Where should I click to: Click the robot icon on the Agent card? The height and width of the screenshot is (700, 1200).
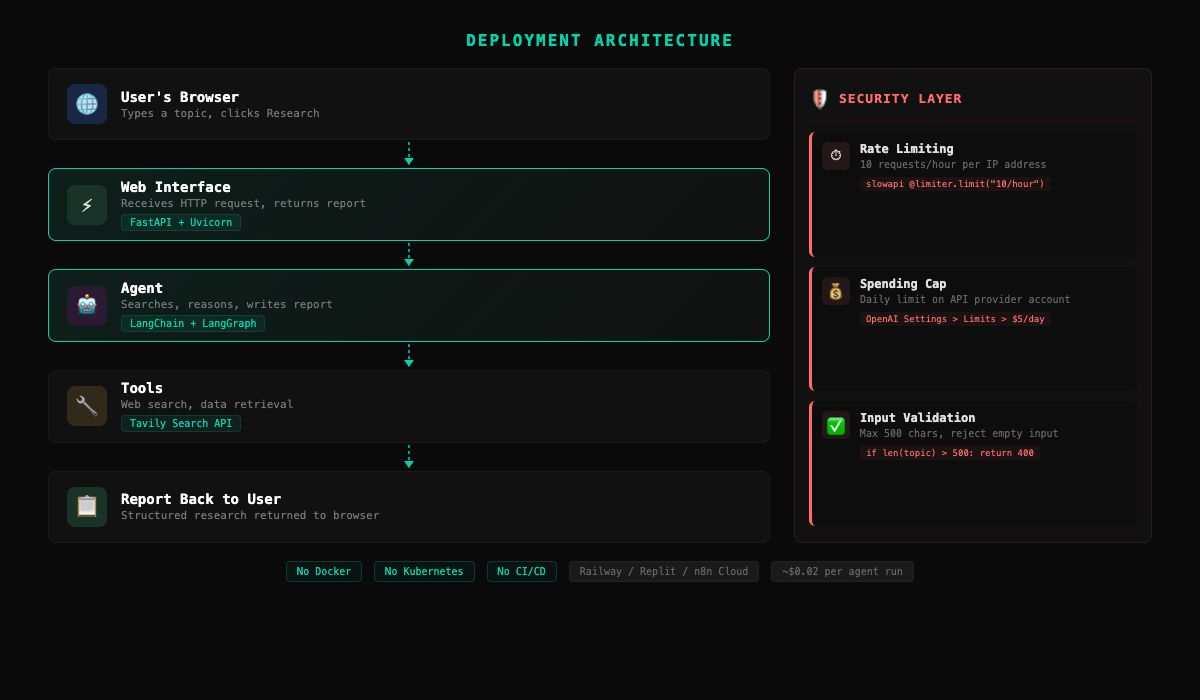87,305
